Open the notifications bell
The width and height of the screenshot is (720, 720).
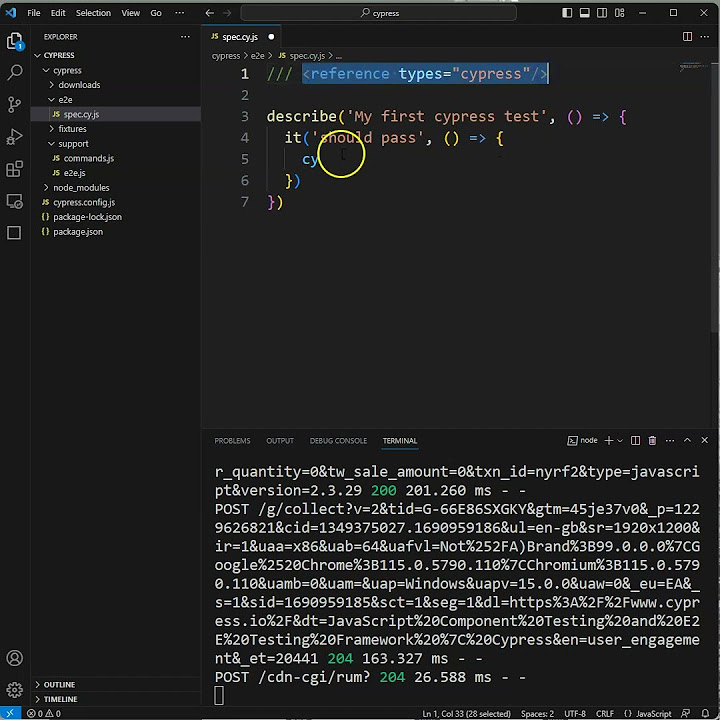[x=705, y=714]
